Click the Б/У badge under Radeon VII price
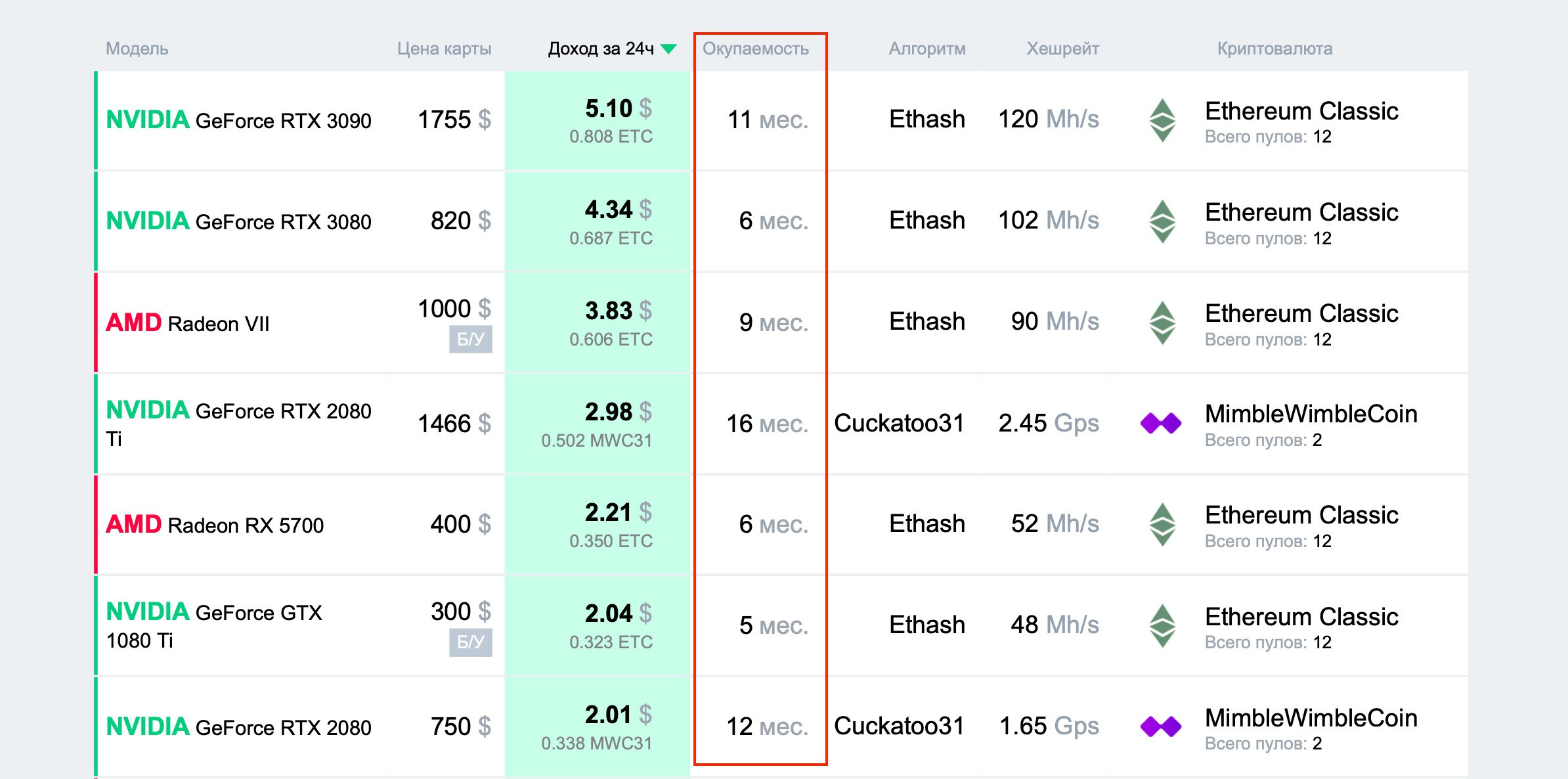 (470, 339)
